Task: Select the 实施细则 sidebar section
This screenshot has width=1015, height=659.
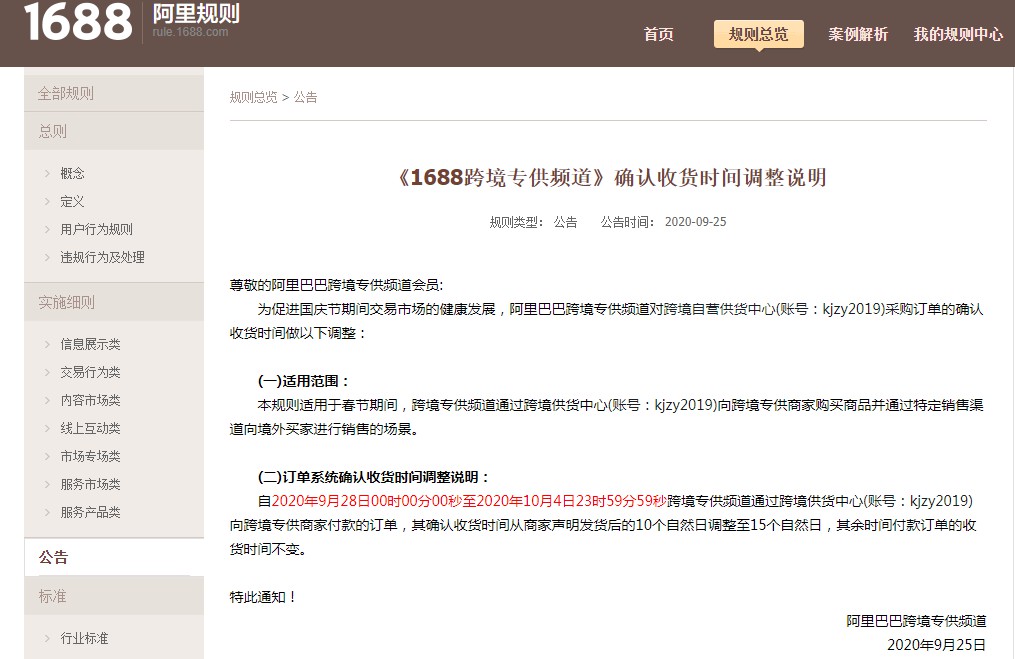Action: pyautogui.click(x=114, y=302)
